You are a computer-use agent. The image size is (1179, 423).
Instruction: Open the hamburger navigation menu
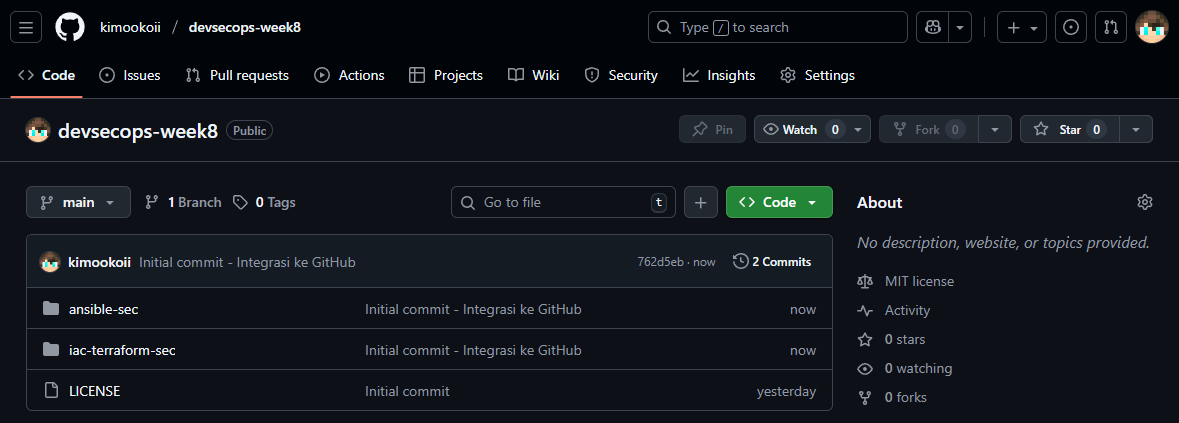pos(25,27)
